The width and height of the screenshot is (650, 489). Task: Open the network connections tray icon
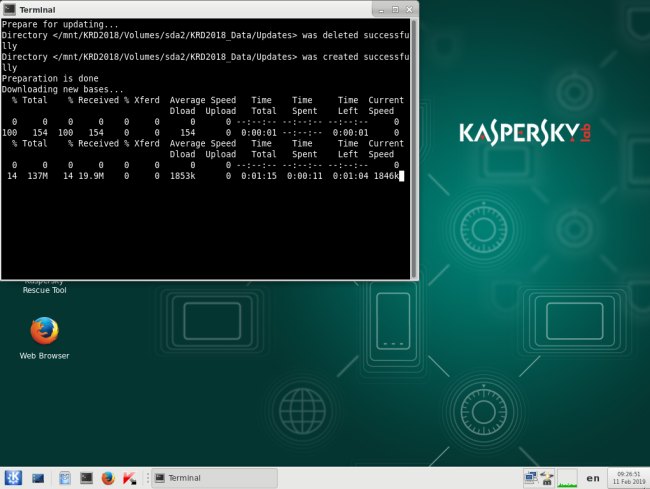tap(531, 478)
